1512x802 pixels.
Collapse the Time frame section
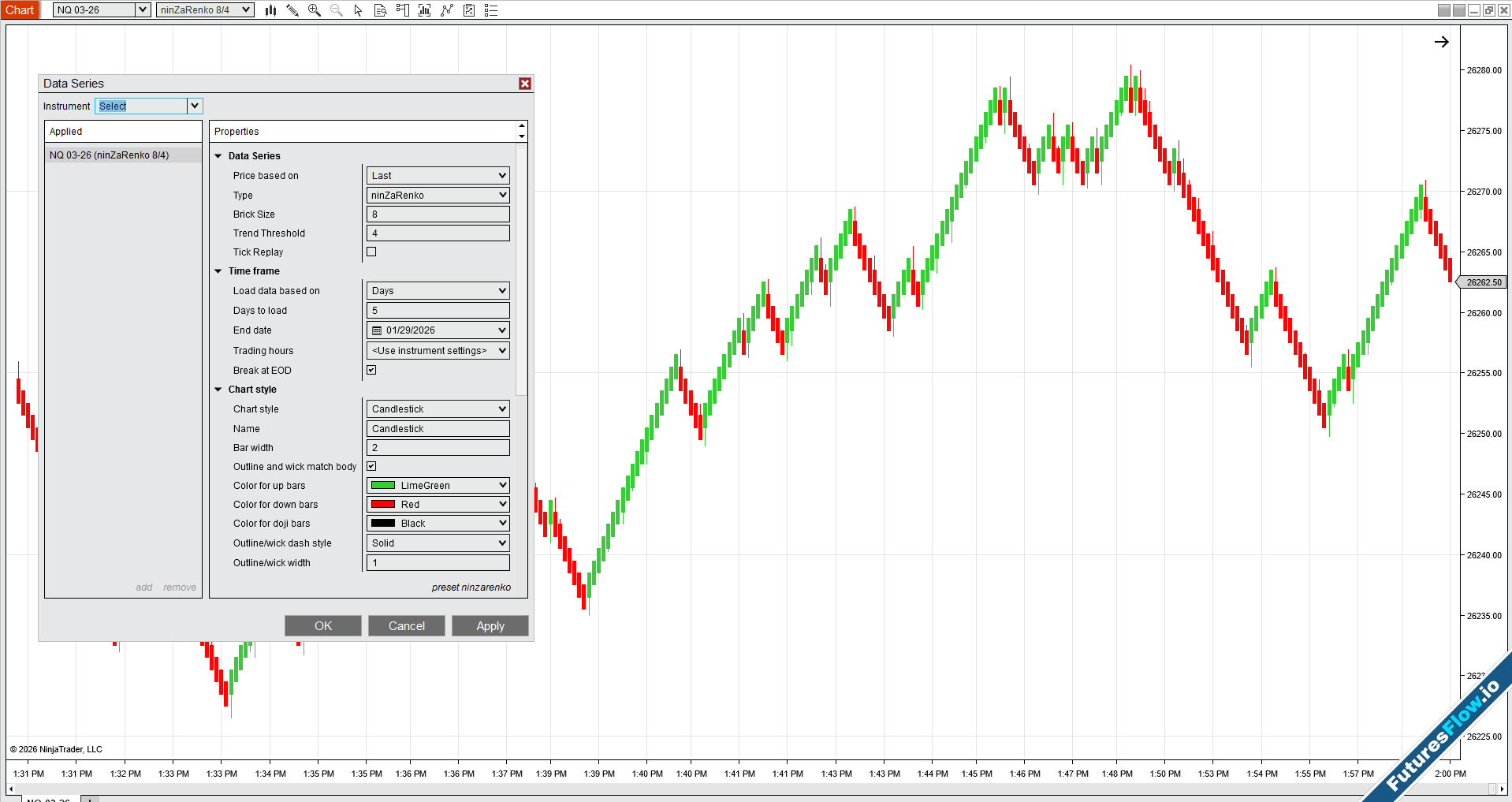[x=218, y=271]
